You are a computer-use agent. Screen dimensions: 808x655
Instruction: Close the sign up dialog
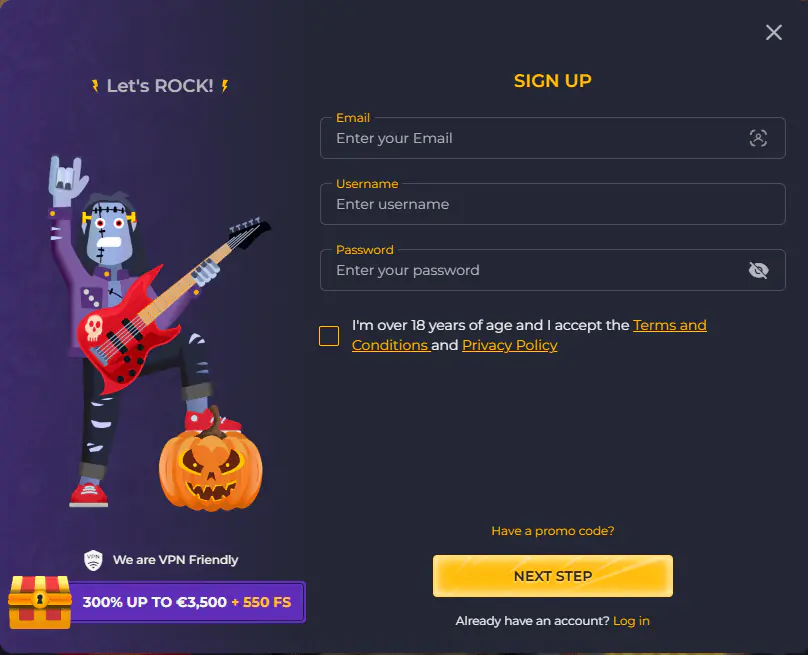[773, 32]
